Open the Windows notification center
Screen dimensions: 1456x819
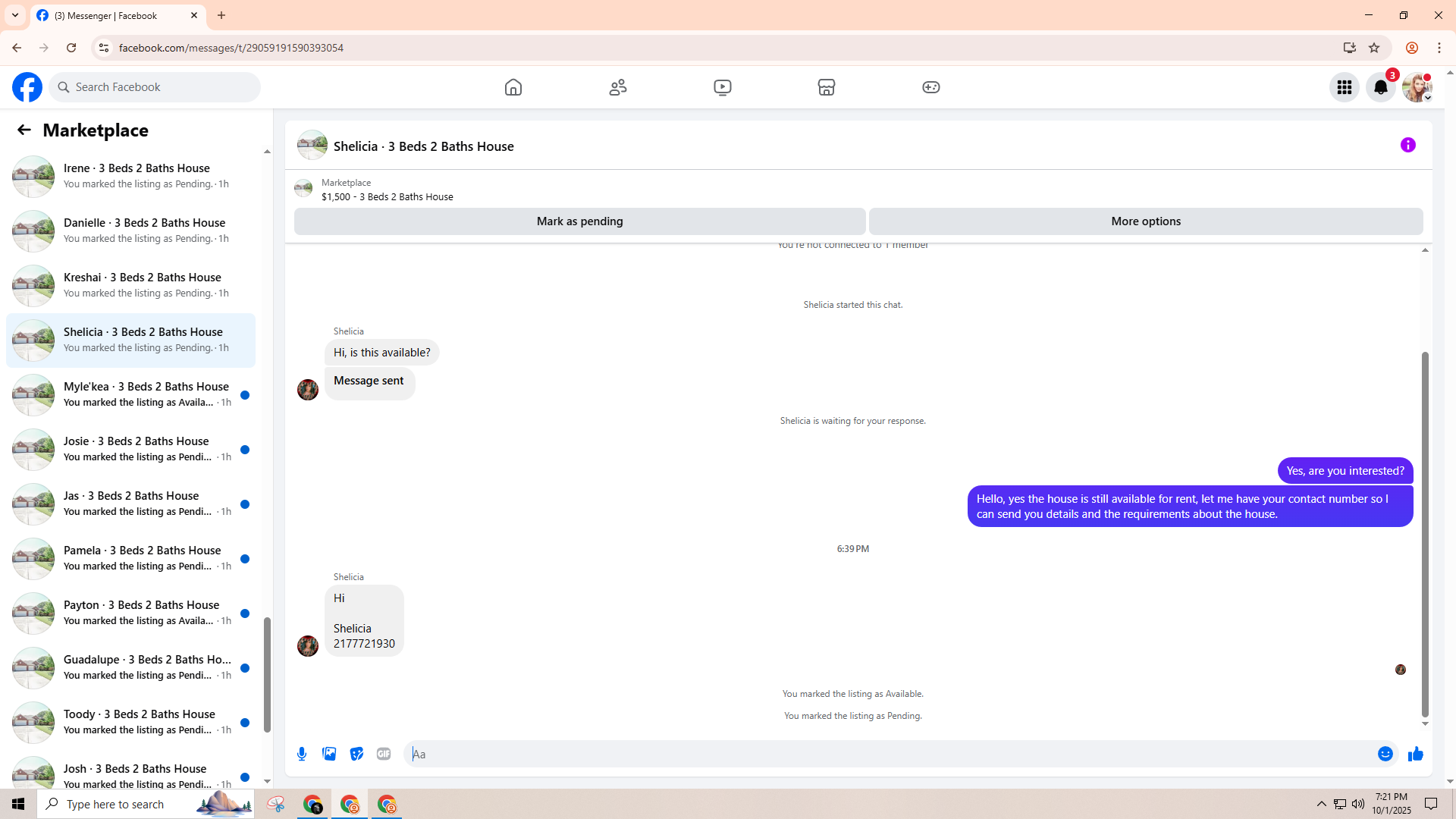(1431, 804)
